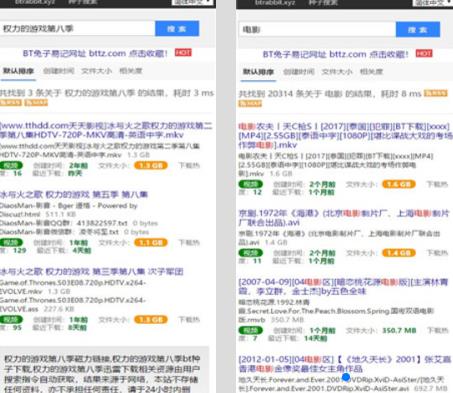Viewport: 453px width, 393px height.
Task: Click green 视频 badge on first left result
Action: pos(12,165)
